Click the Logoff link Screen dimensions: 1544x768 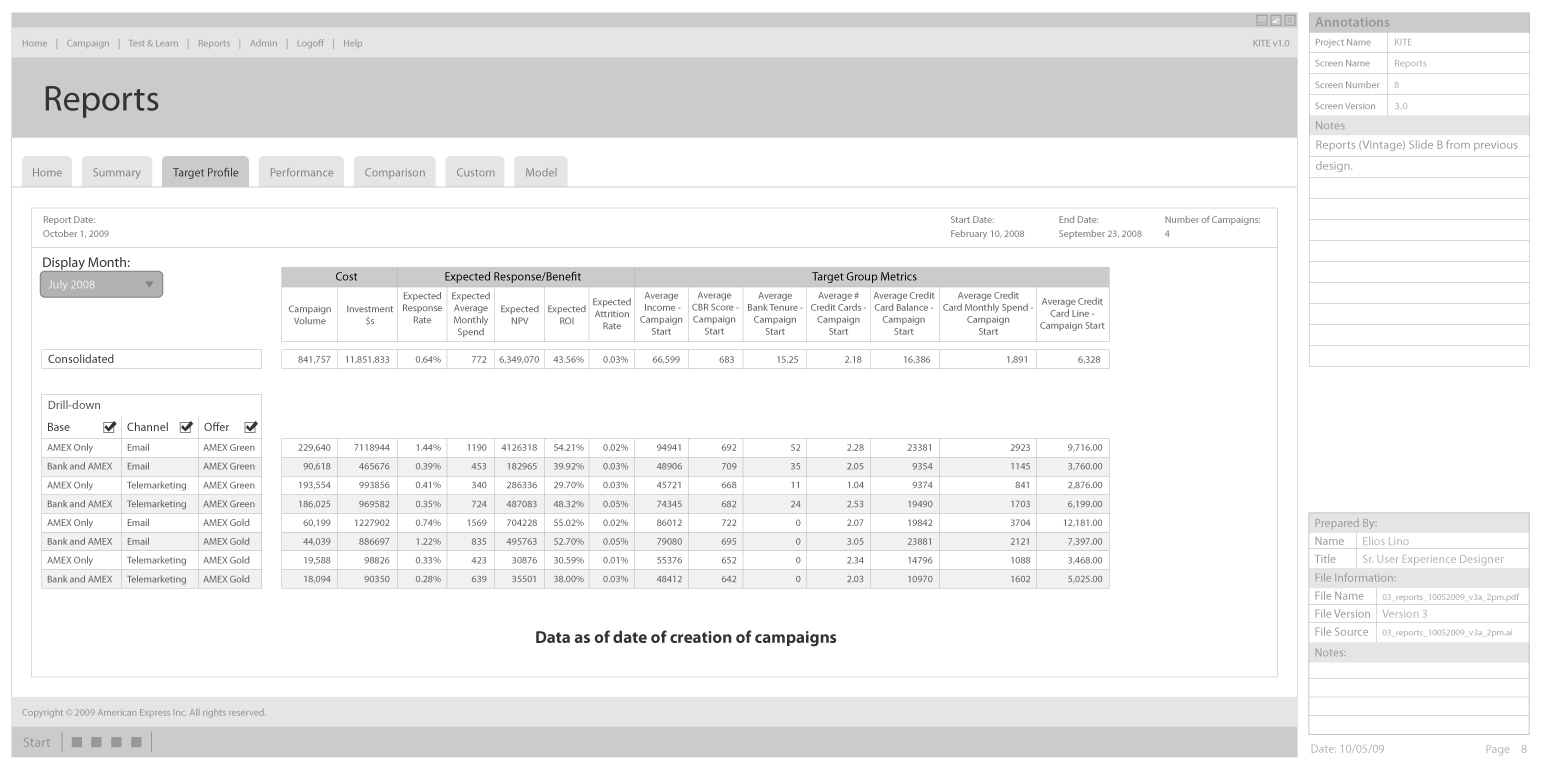310,43
